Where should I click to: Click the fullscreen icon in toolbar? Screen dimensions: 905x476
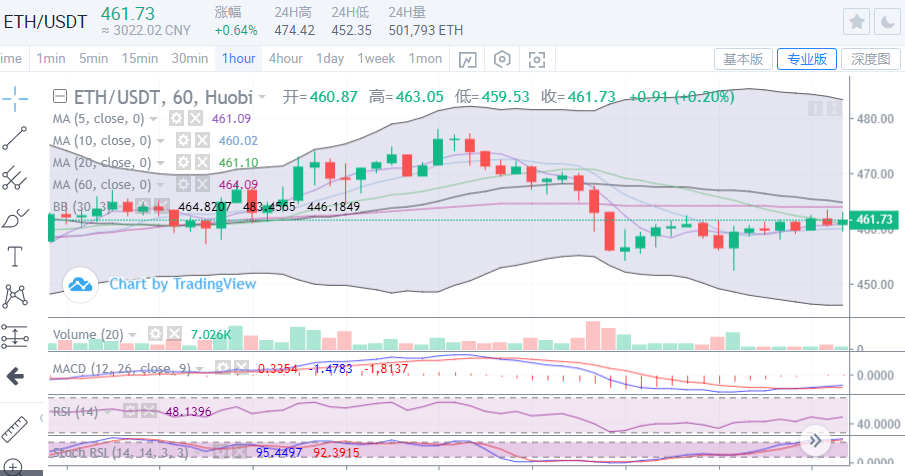point(537,59)
